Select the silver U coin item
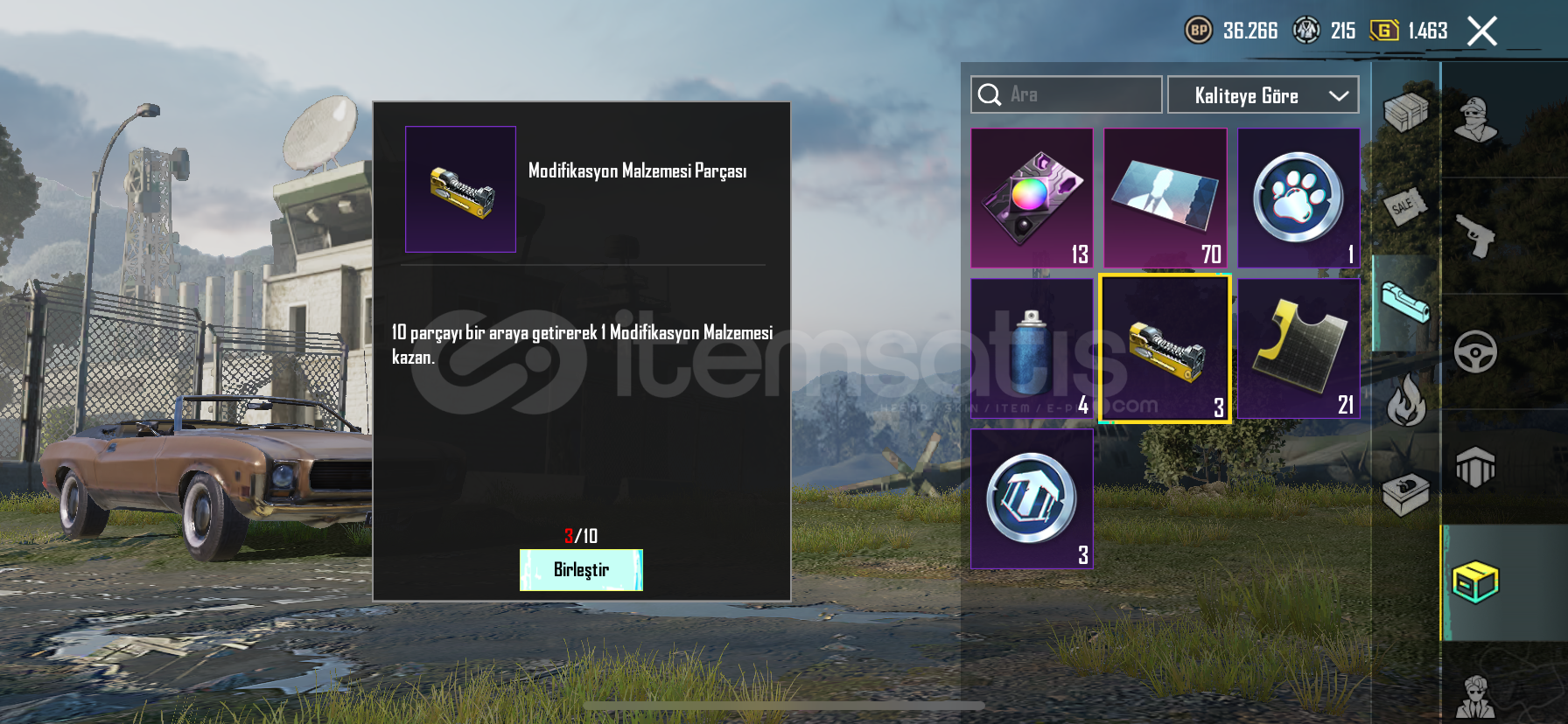 [x=1032, y=499]
